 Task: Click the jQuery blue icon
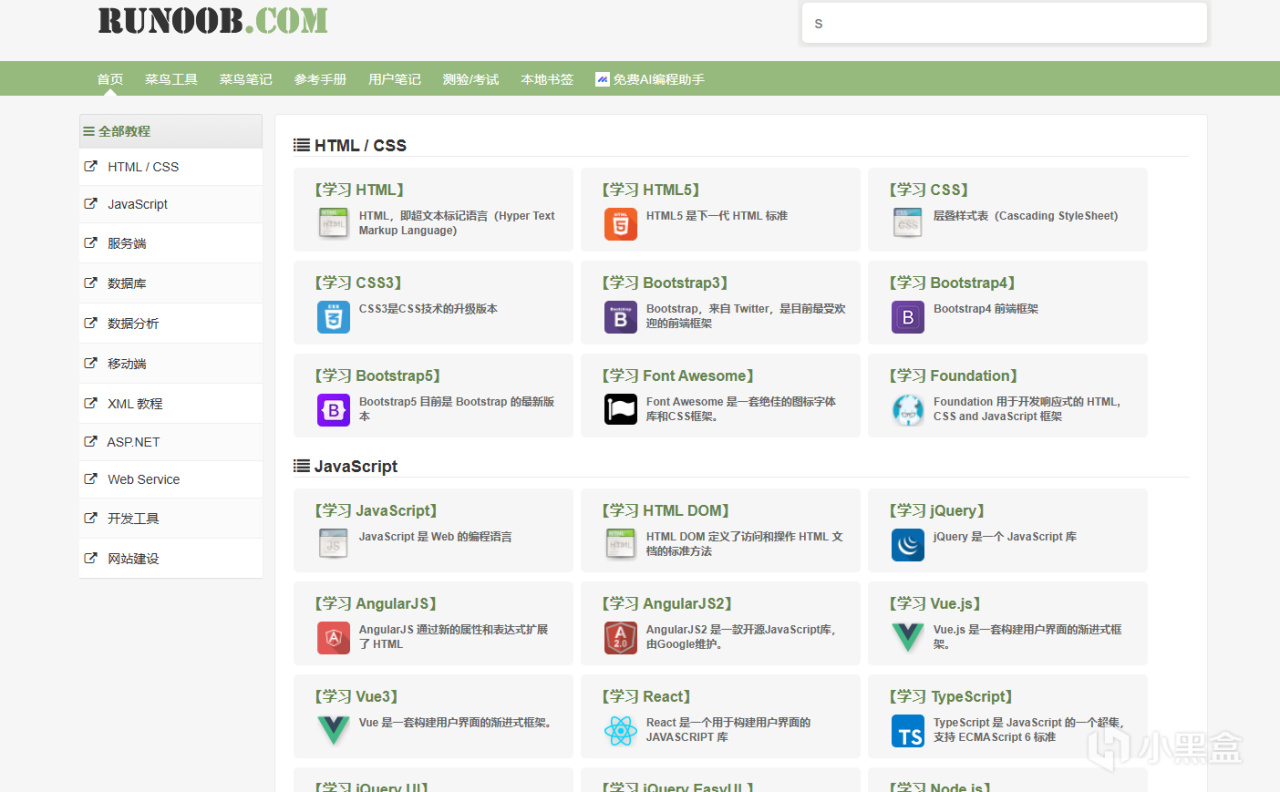coord(908,544)
